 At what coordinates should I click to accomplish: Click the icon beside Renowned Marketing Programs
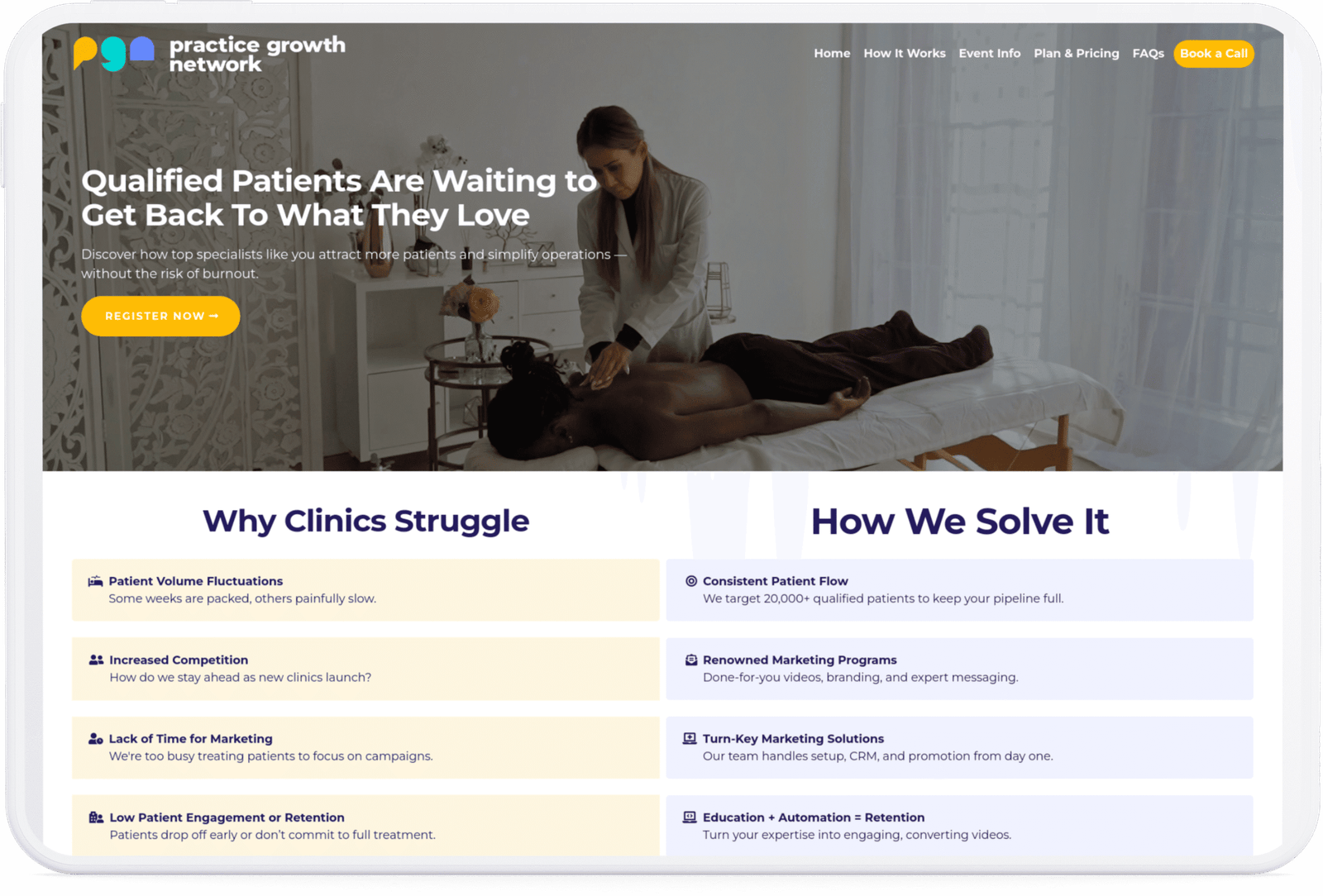(x=691, y=660)
